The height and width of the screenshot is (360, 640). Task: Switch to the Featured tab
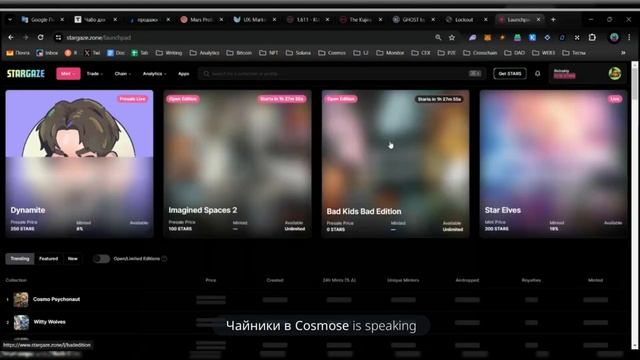tap(49, 259)
